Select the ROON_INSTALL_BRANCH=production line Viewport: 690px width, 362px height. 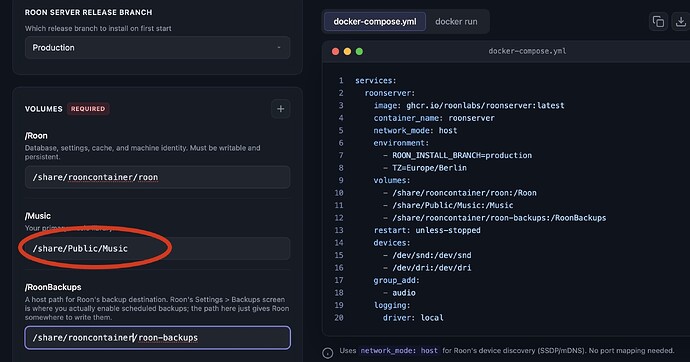click(457, 155)
